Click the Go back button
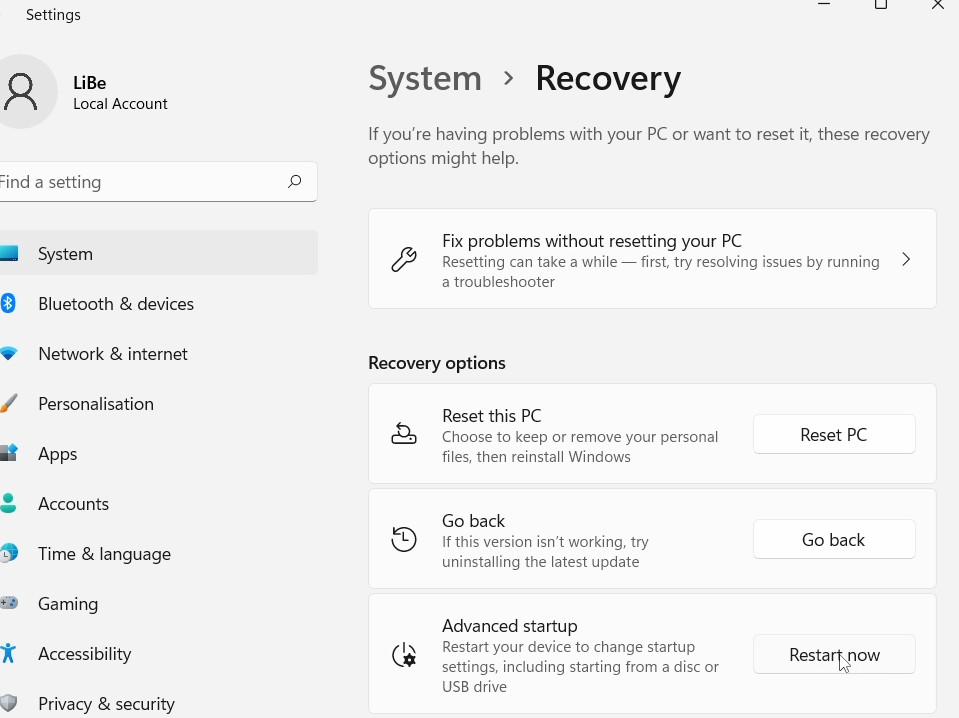The image size is (959, 718). coord(833,540)
